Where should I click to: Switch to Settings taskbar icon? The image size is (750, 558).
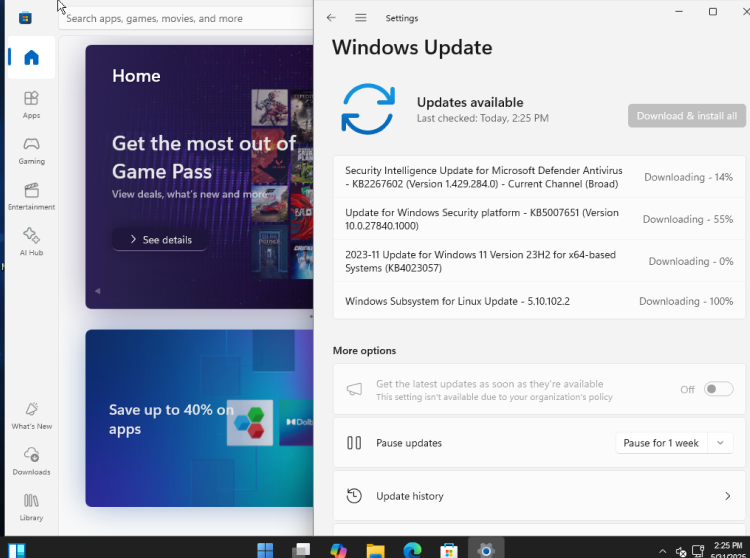pyautogui.click(x=485, y=549)
